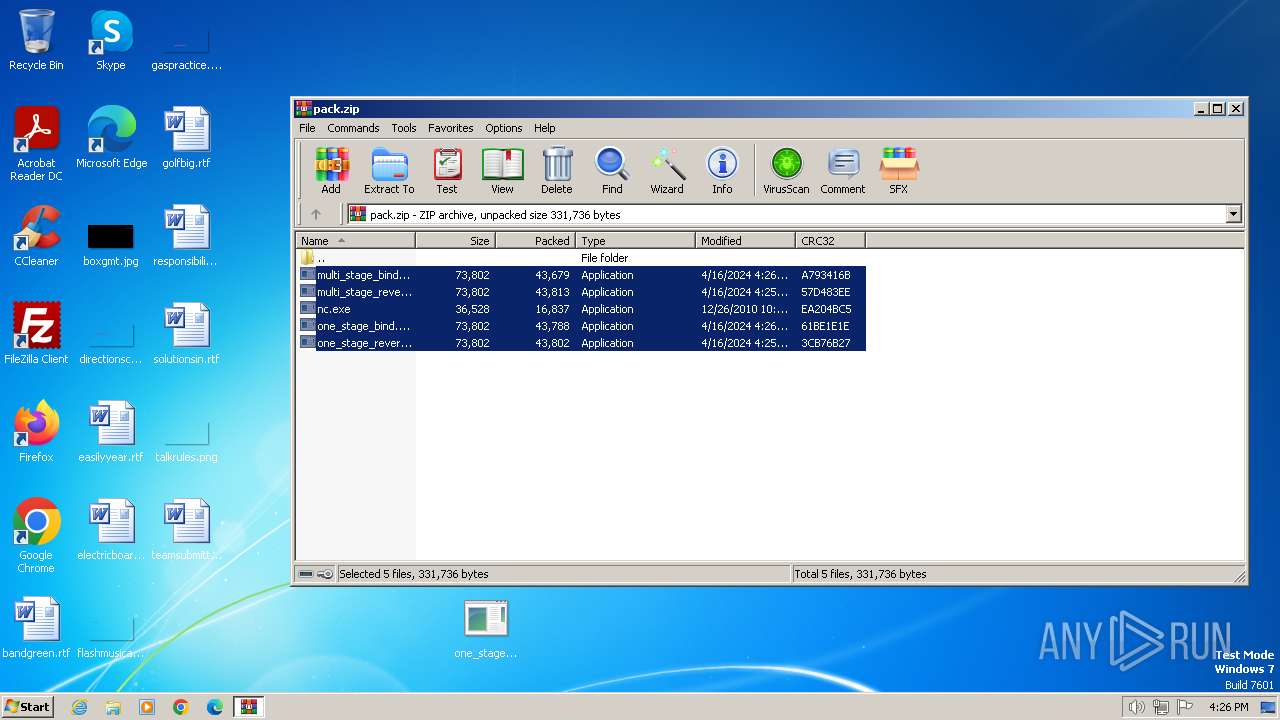Sort by the Packed column header

535,241
